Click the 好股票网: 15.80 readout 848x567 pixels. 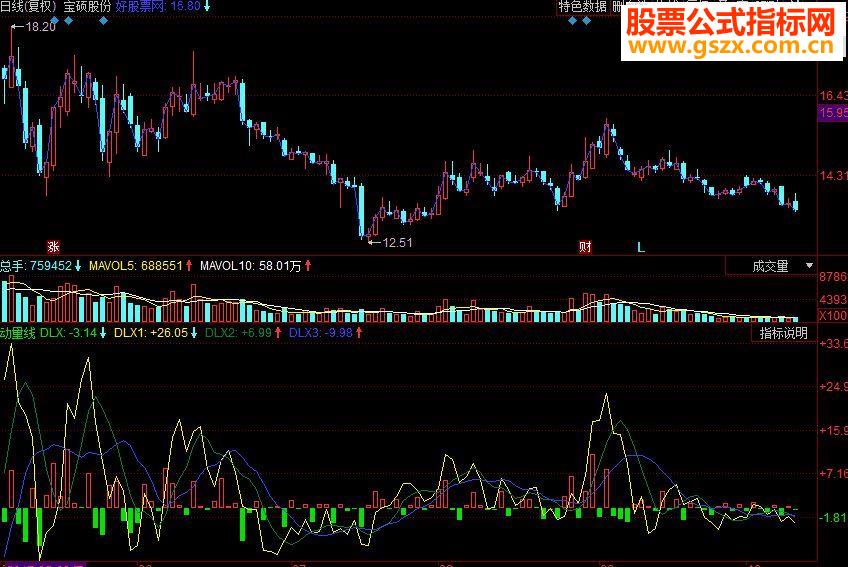tap(158, 6)
